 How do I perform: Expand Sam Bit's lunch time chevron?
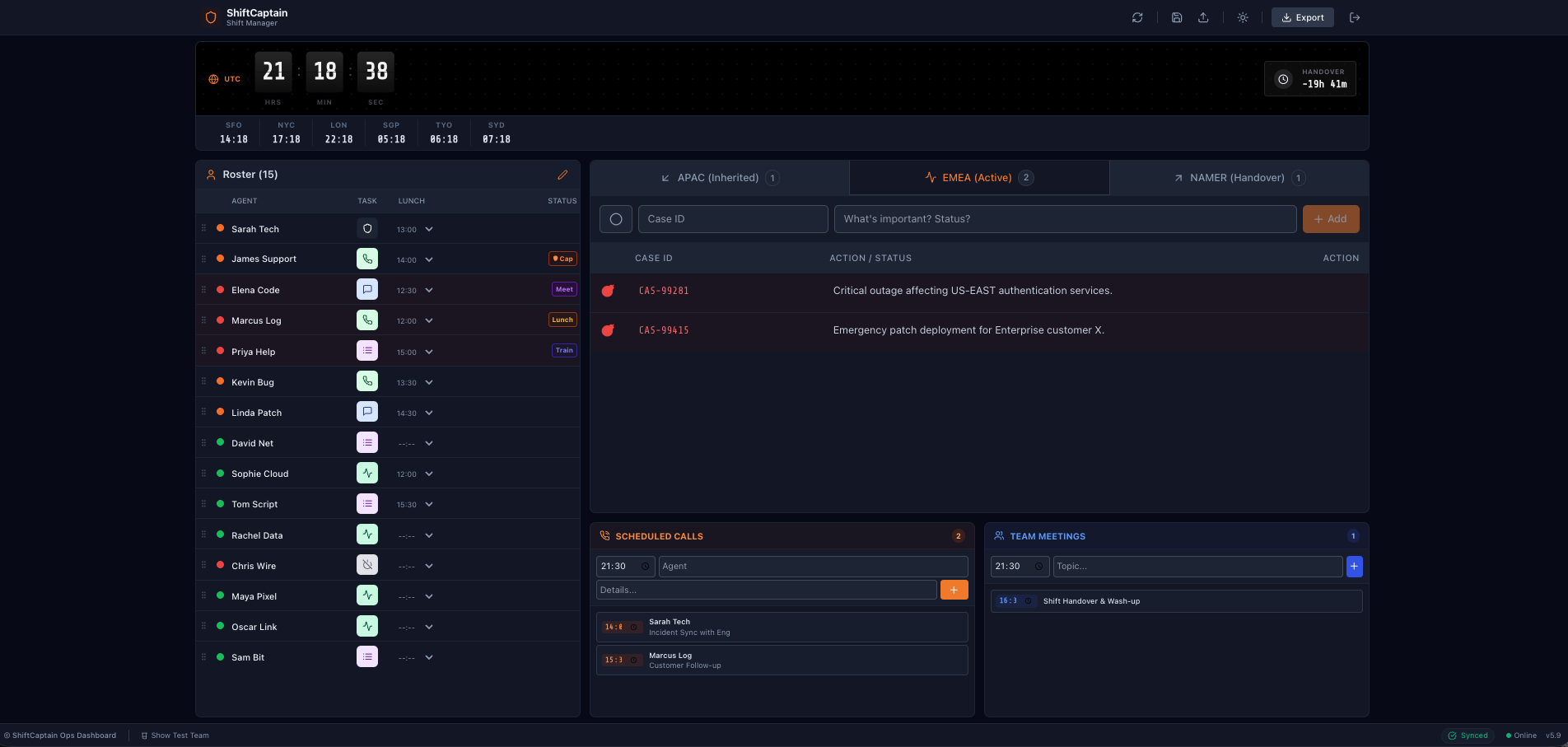click(x=429, y=657)
